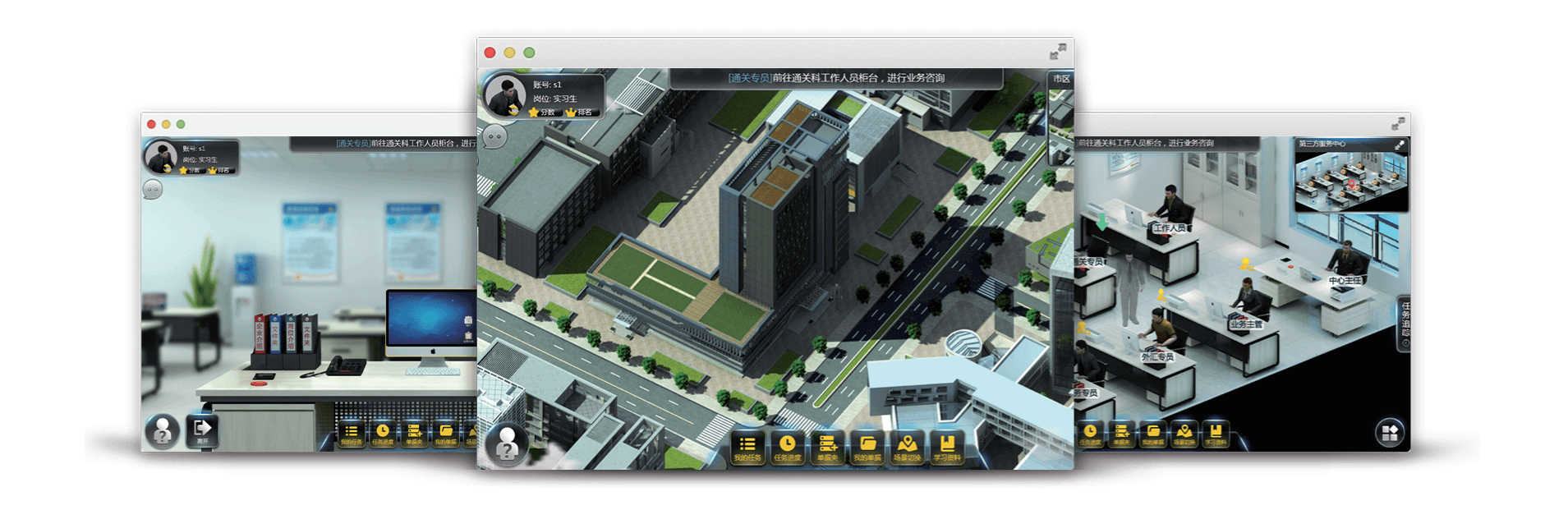Expand the 第三方服务中心 minimap
The image size is (1568, 510).
(1399, 145)
